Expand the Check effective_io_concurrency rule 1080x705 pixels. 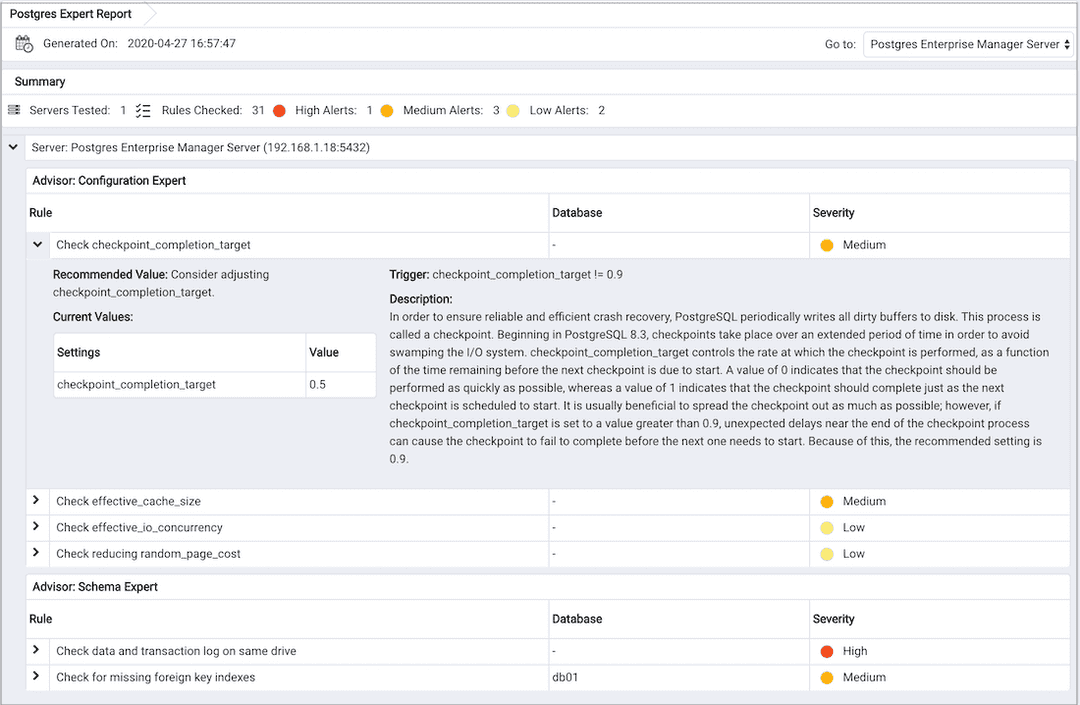[37, 526]
